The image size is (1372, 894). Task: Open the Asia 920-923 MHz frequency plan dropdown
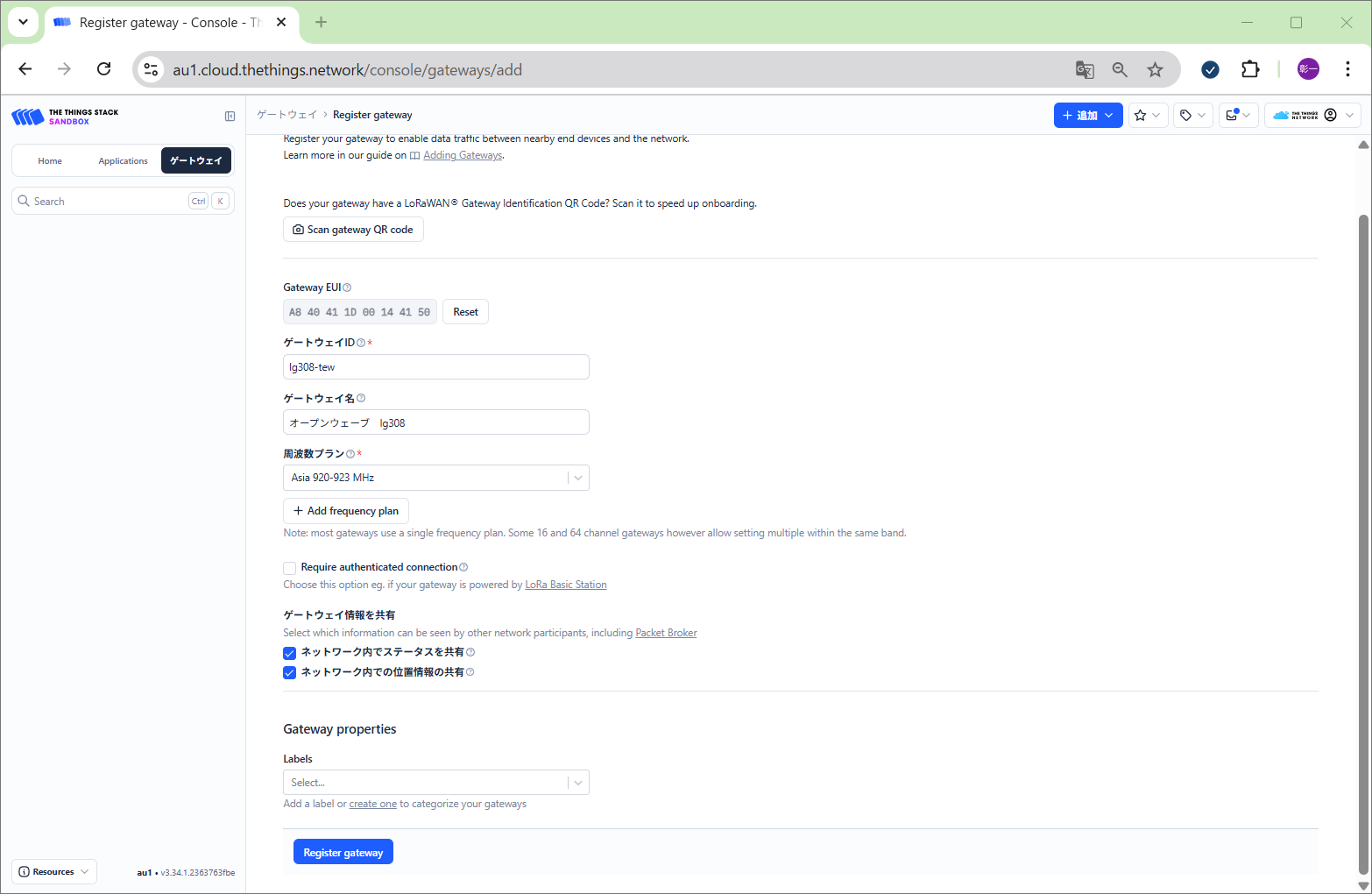click(x=435, y=478)
